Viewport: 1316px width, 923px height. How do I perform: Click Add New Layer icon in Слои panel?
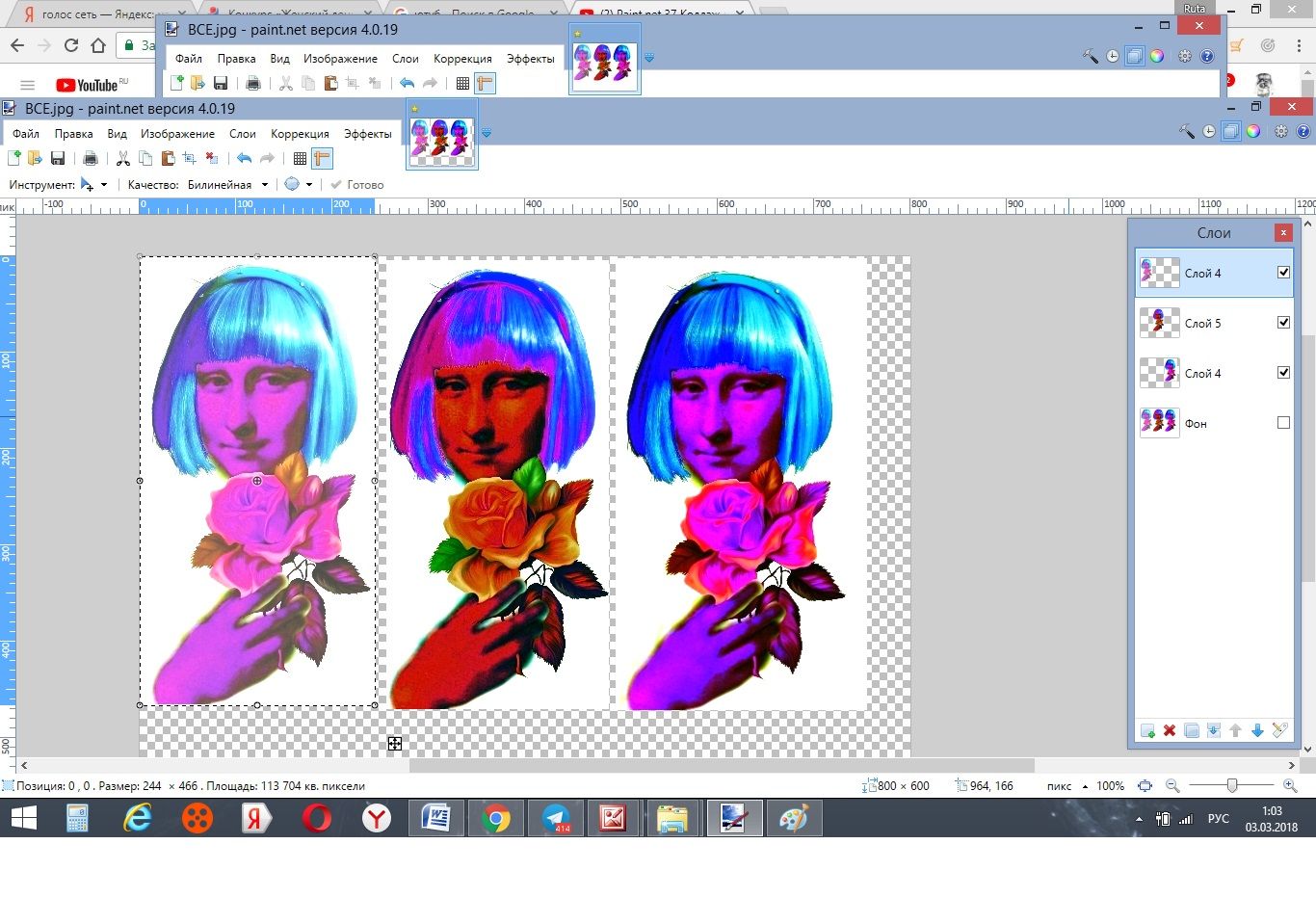point(1147,731)
